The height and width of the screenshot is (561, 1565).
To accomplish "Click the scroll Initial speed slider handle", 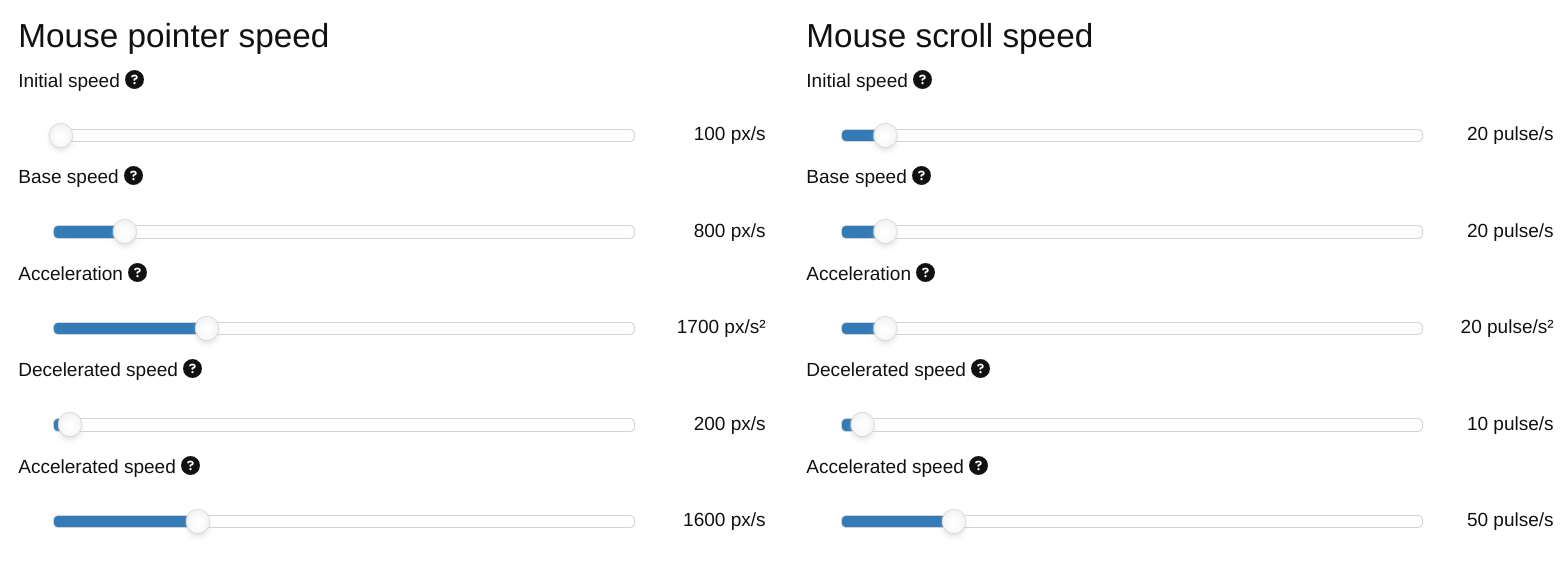I will tap(885, 135).
